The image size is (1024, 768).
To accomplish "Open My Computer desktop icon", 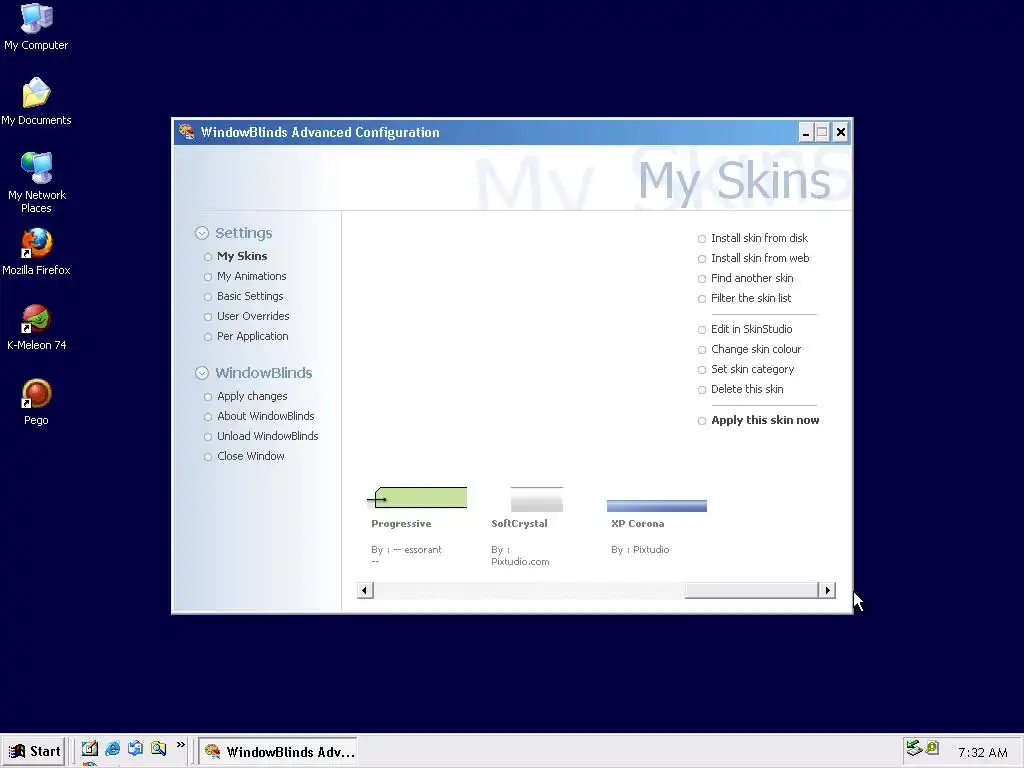I will click(36, 27).
